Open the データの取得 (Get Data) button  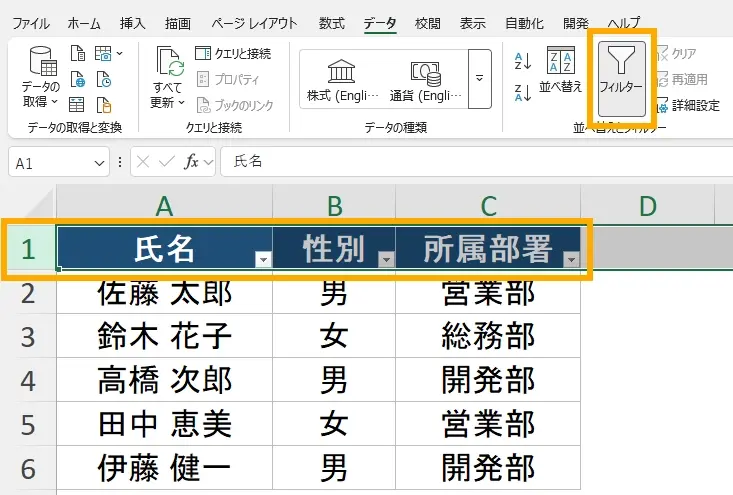point(41,77)
